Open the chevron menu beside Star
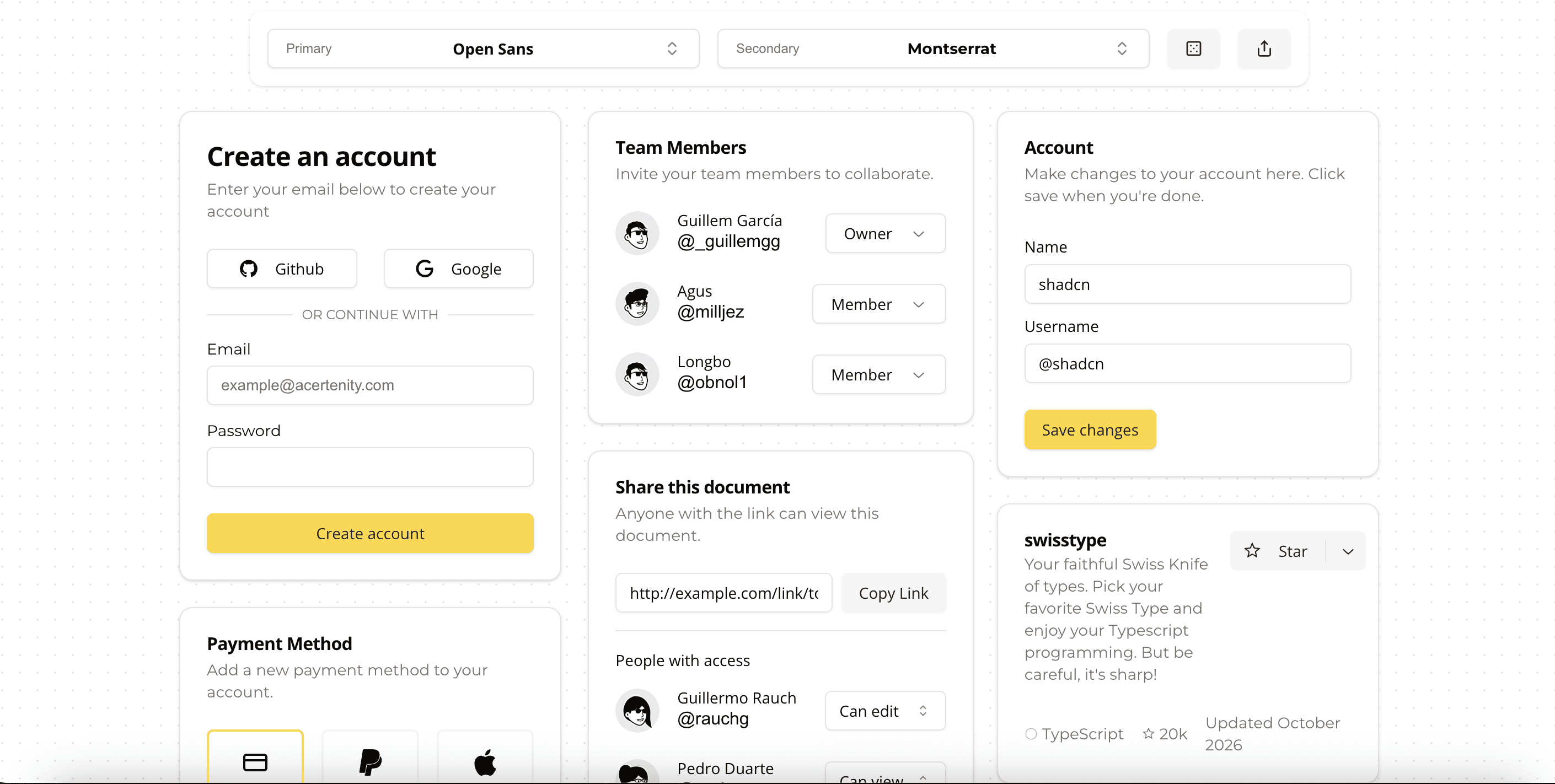The height and width of the screenshot is (784, 1555). tap(1347, 551)
